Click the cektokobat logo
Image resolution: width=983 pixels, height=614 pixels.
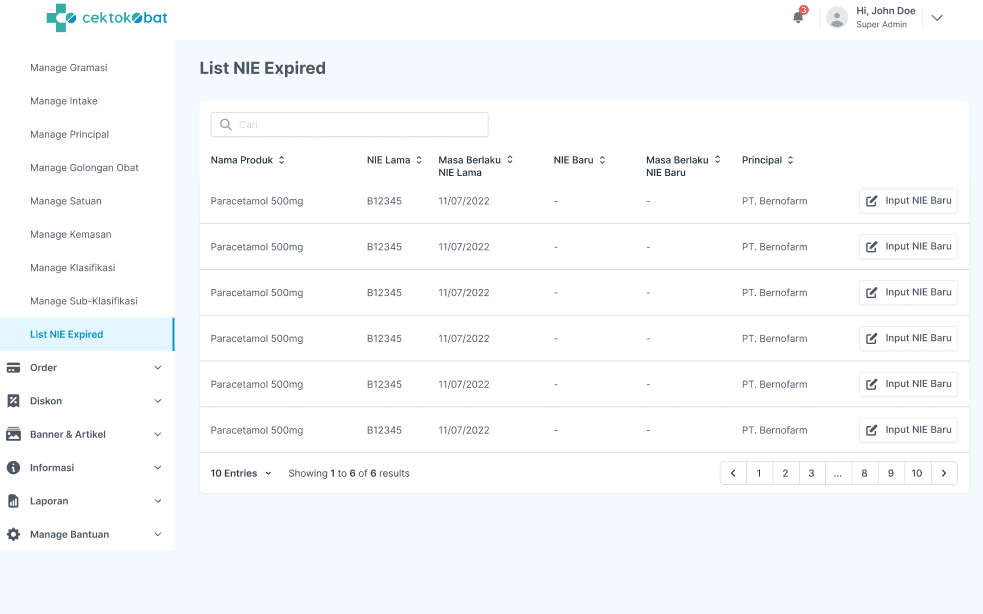click(107, 17)
